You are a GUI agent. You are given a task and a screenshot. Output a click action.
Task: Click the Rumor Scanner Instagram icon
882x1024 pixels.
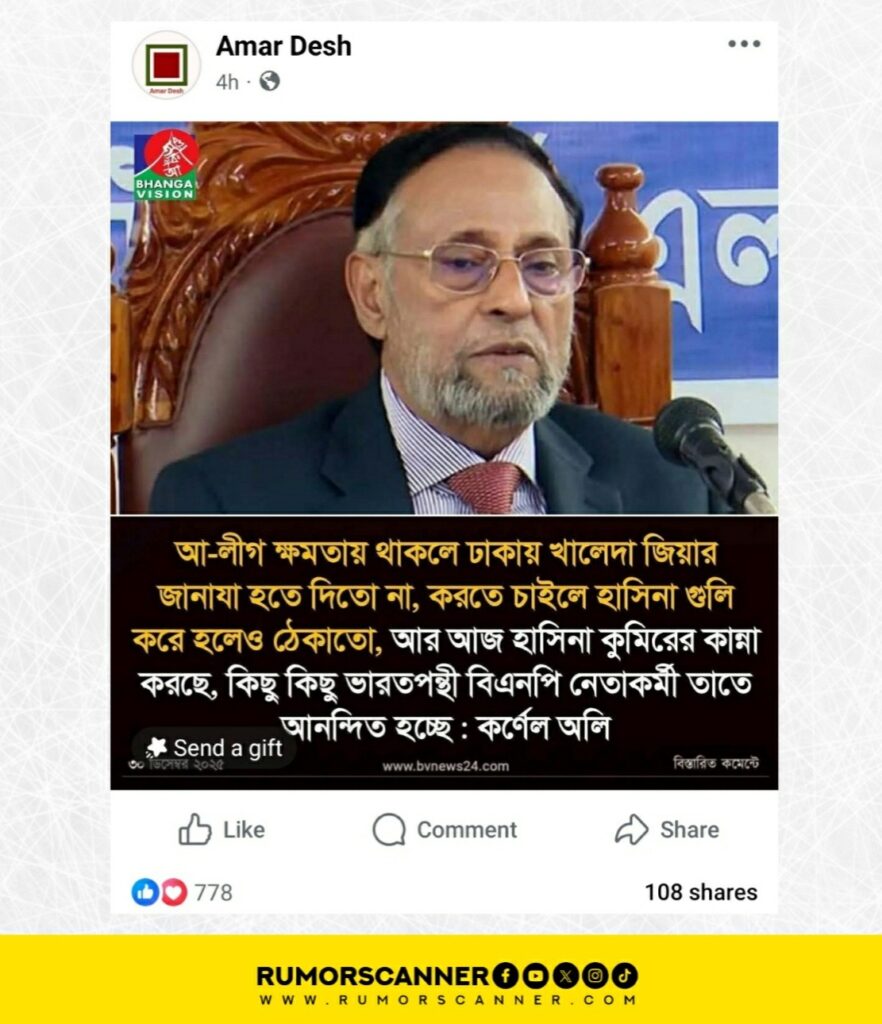click(595, 976)
